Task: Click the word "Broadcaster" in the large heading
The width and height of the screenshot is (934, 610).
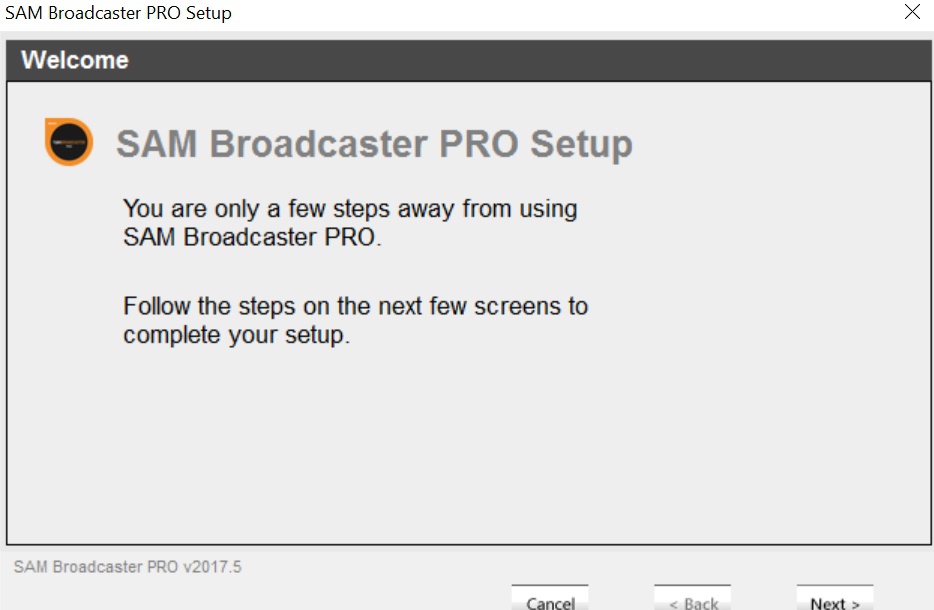Action: 319,144
